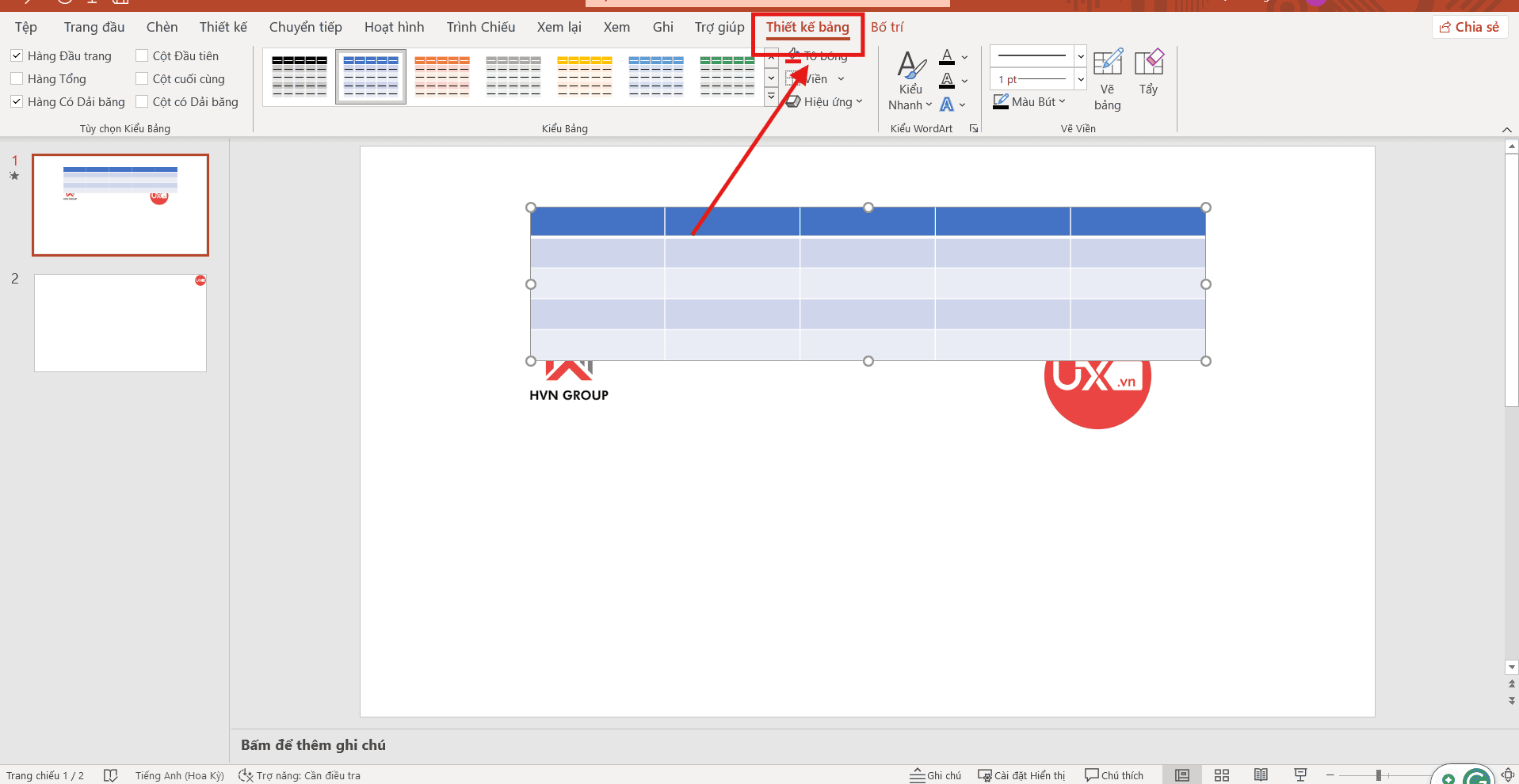This screenshot has width=1519, height=784.
Task: Open the Hiệu ứng table effects menu
Action: tap(825, 102)
